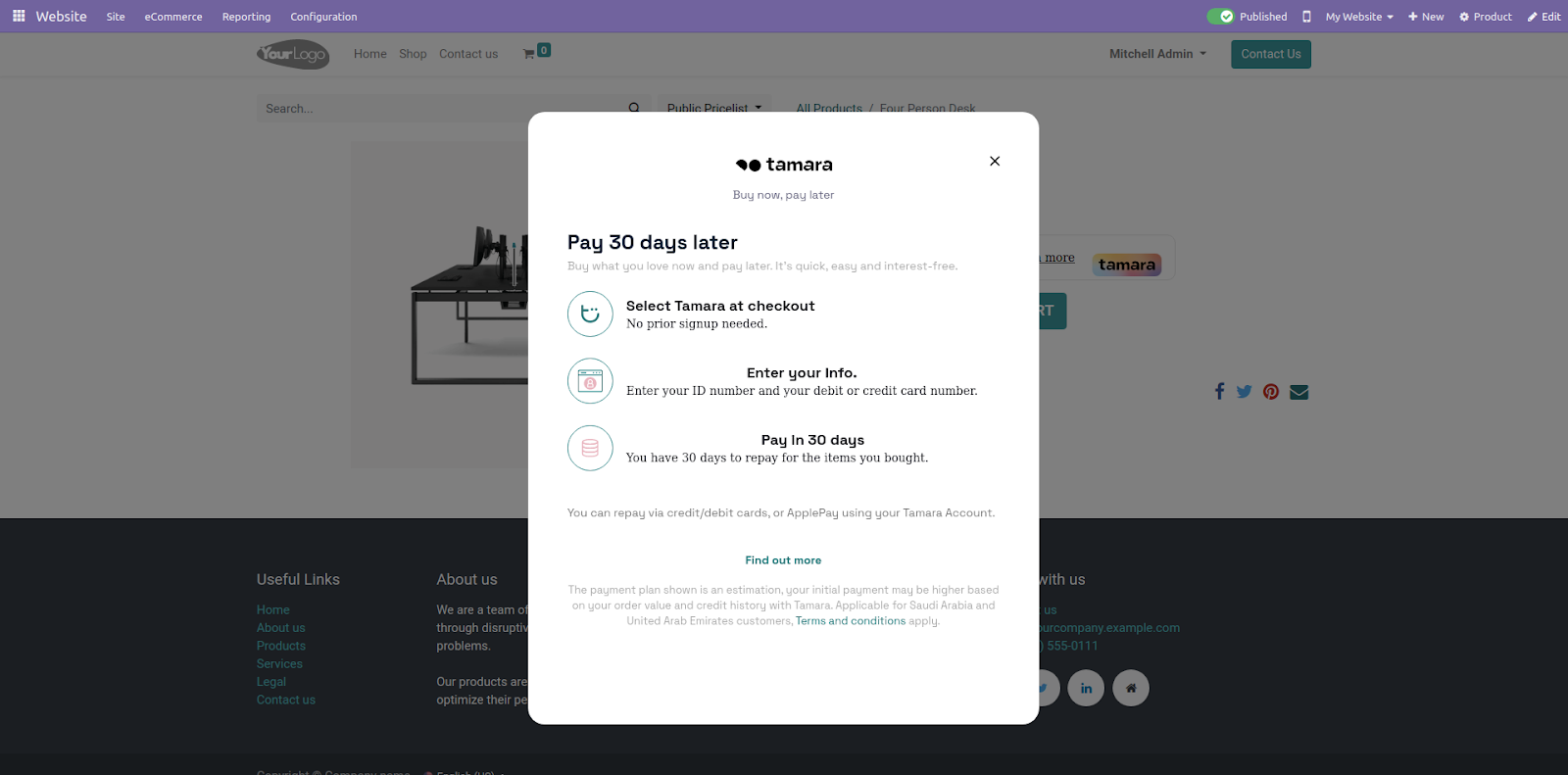Go to Shop in navigation bar
This screenshot has width=1568, height=775.
413,54
